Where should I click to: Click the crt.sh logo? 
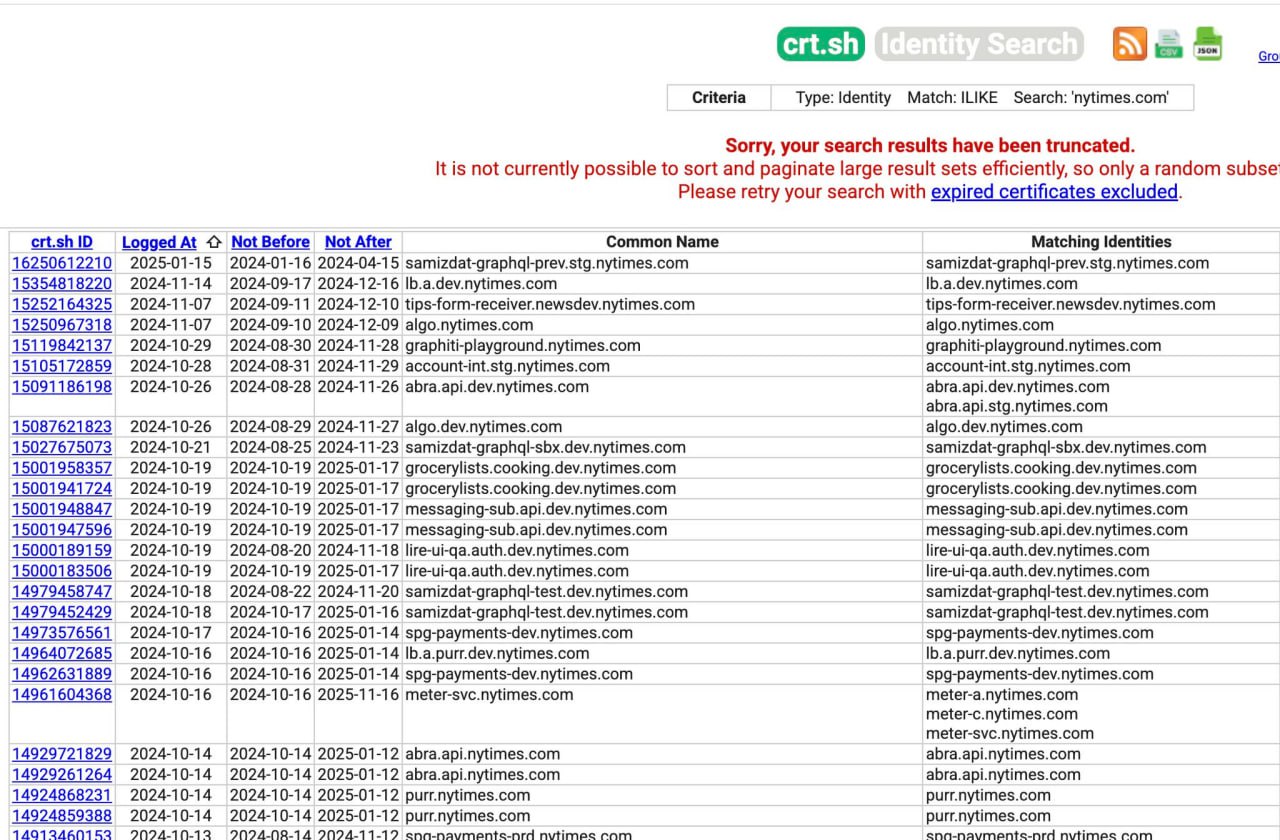point(821,44)
